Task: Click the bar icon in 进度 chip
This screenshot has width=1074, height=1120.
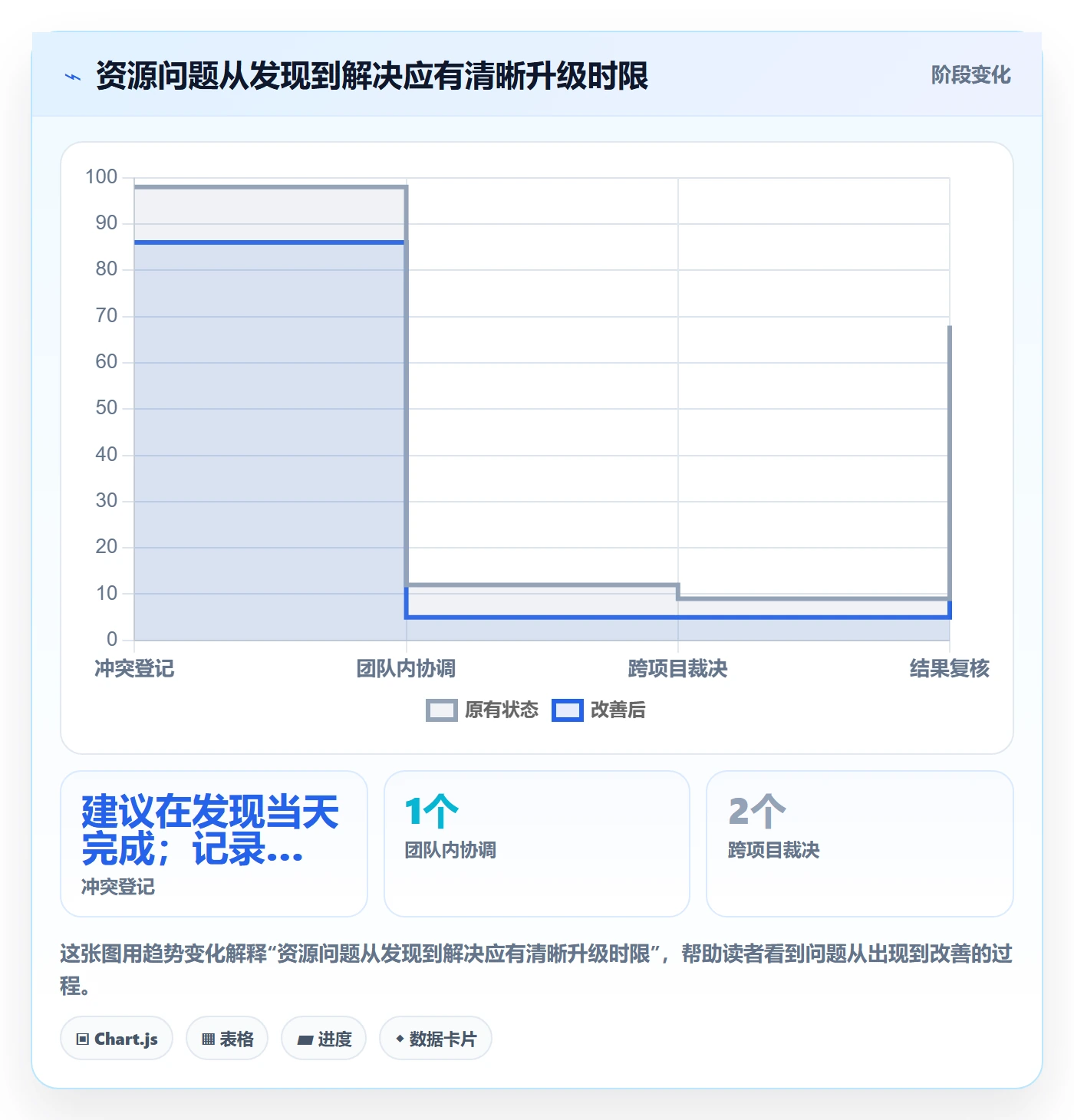Action: [x=305, y=1040]
